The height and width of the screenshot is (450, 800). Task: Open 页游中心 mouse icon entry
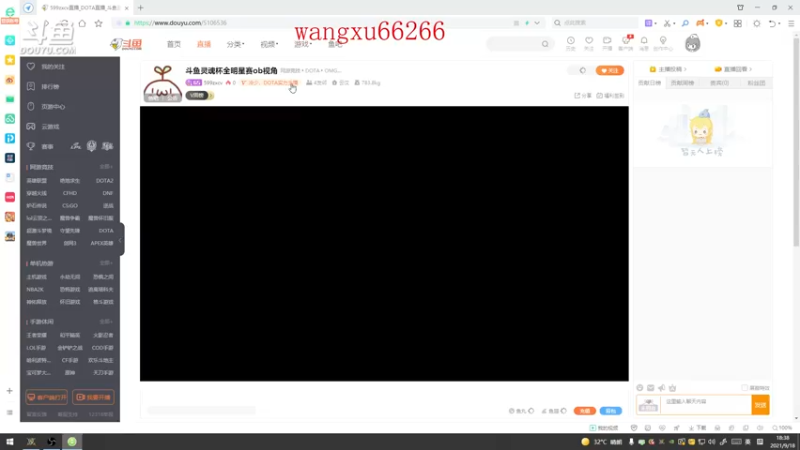[x=31, y=107]
